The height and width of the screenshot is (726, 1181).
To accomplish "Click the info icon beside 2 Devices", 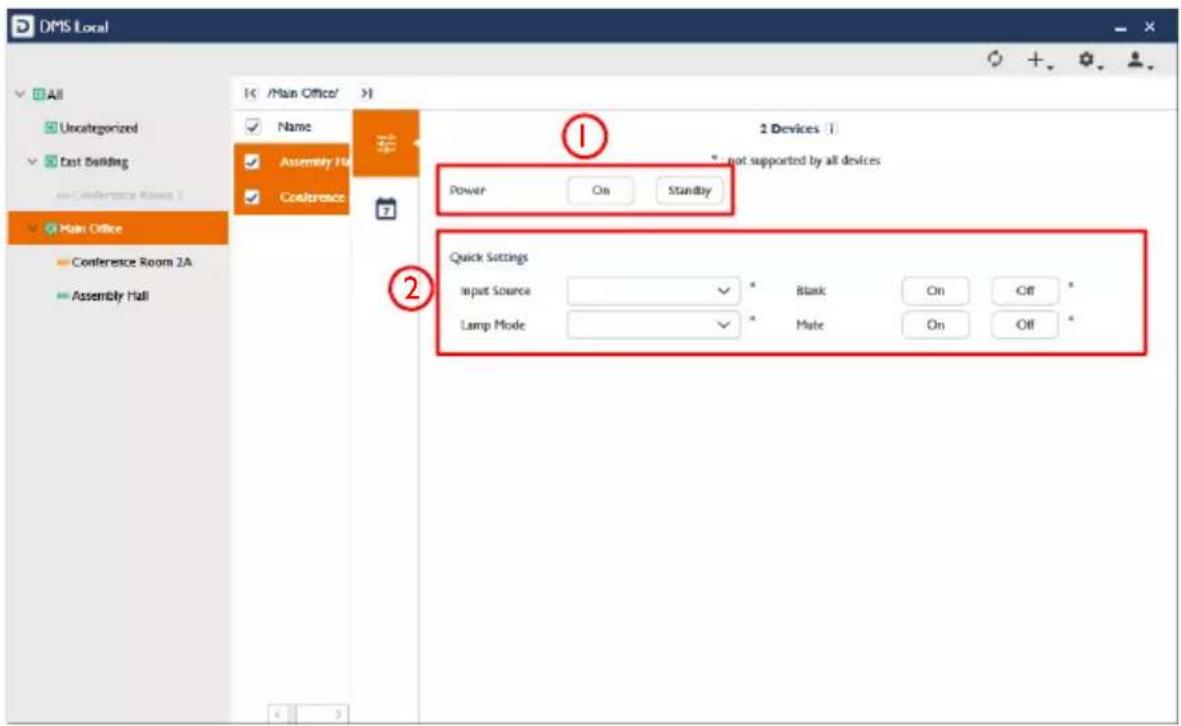I will tap(832, 129).
